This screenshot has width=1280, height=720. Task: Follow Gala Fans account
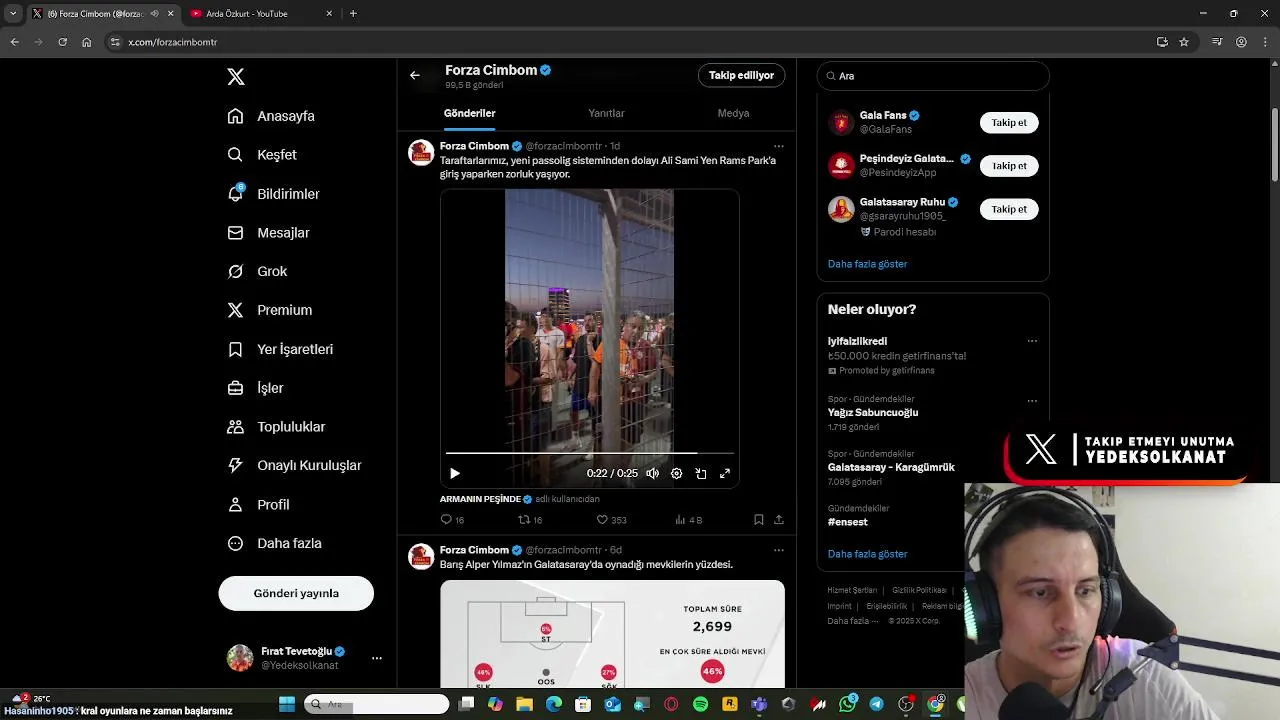tap(1009, 123)
